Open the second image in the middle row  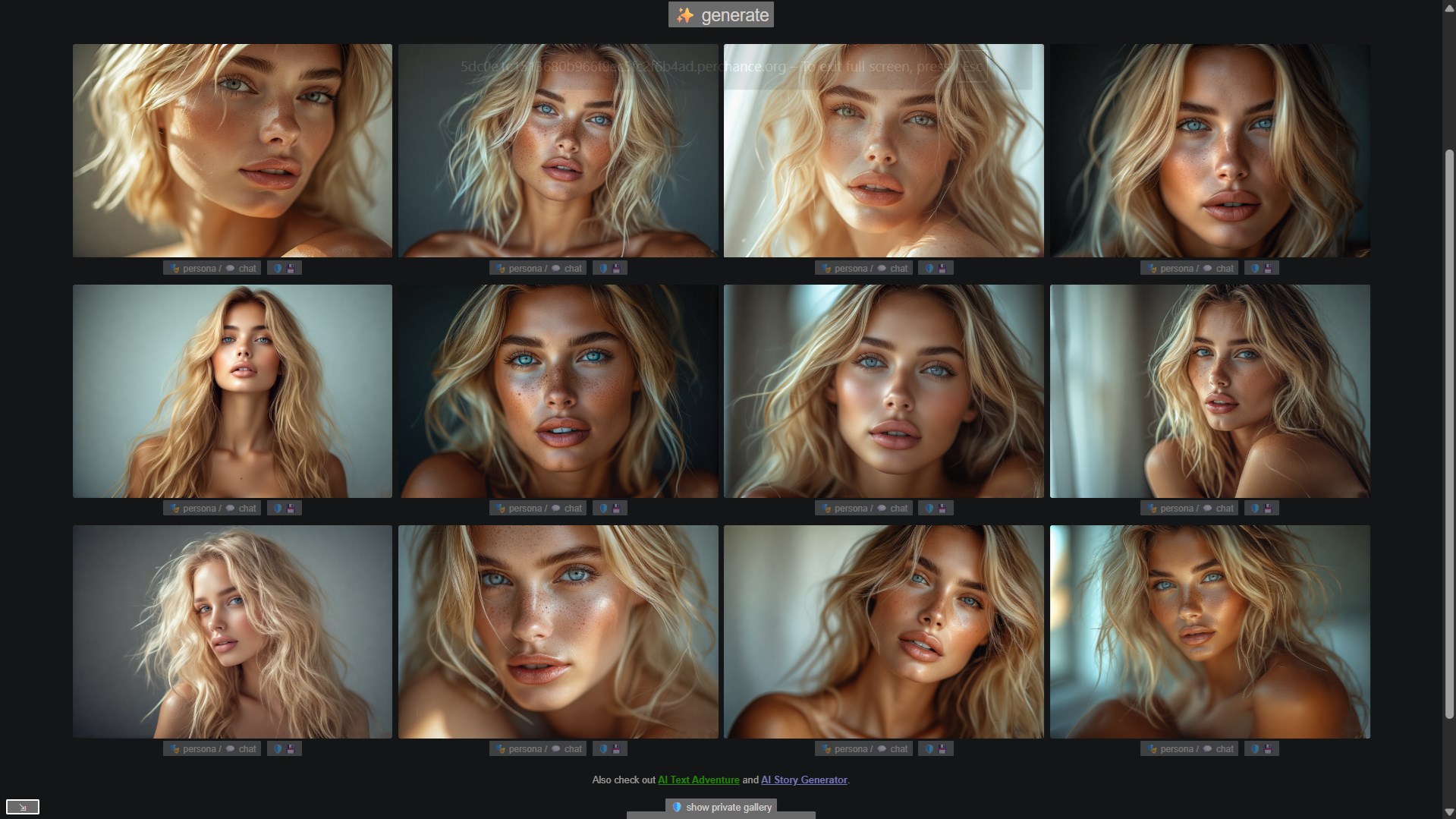point(558,391)
